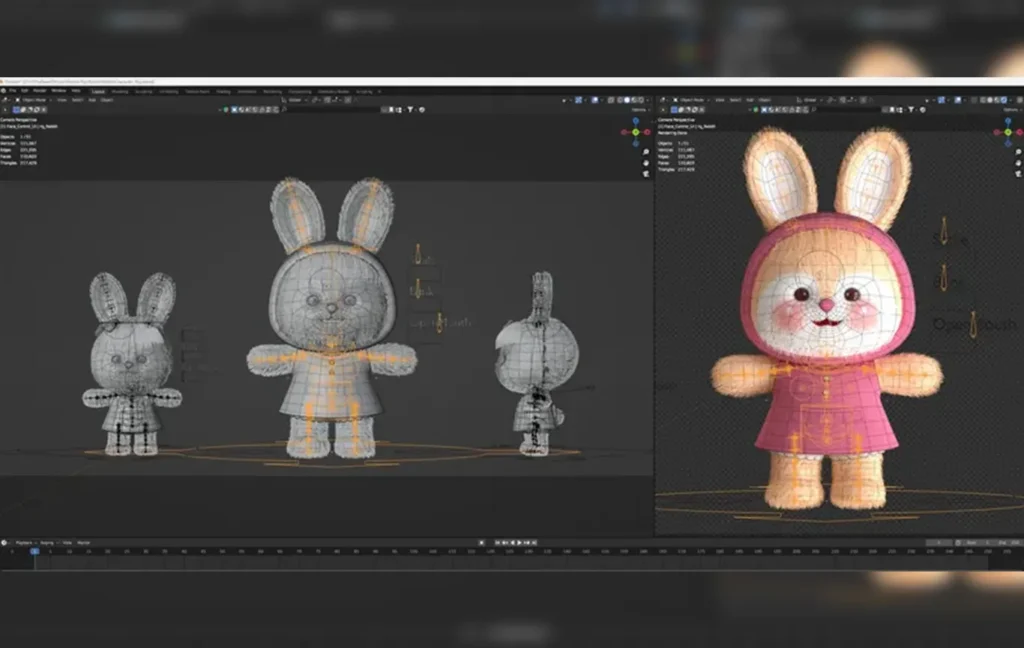Click the blue current frame marker in timeline
Image resolution: width=1024 pixels, height=648 pixels.
(x=34, y=550)
